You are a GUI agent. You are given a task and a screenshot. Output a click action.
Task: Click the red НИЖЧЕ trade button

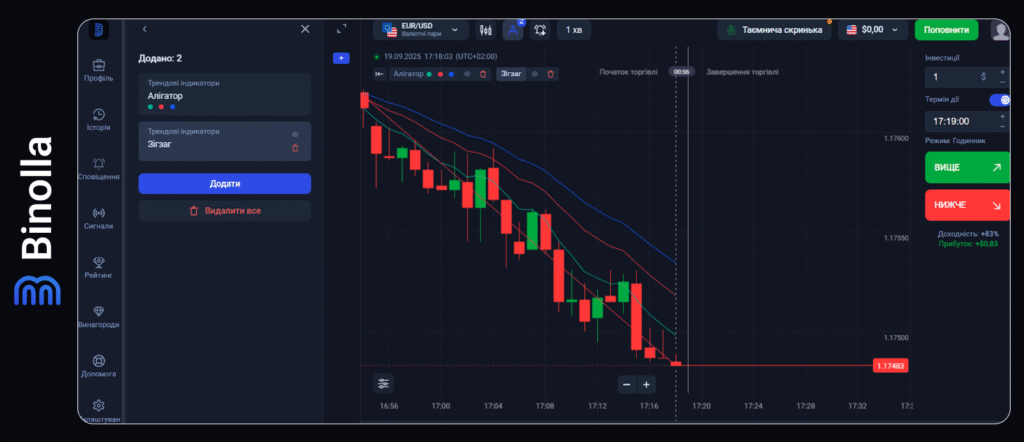coord(968,205)
